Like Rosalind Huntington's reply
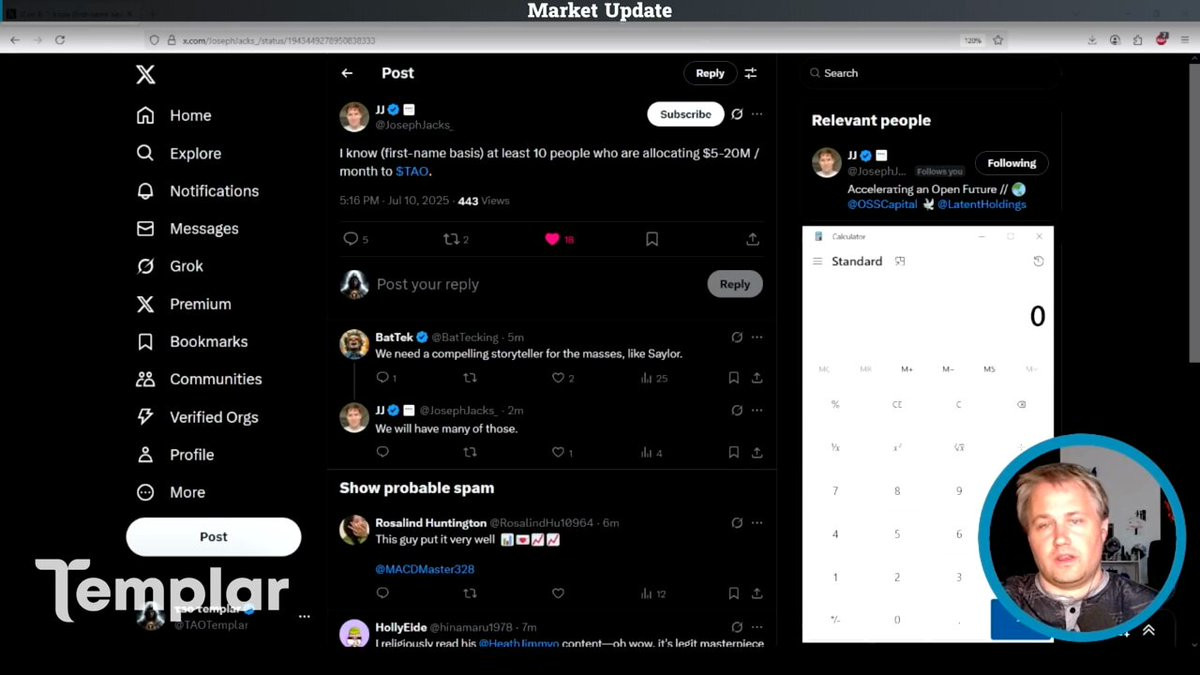 click(x=558, y=593)
